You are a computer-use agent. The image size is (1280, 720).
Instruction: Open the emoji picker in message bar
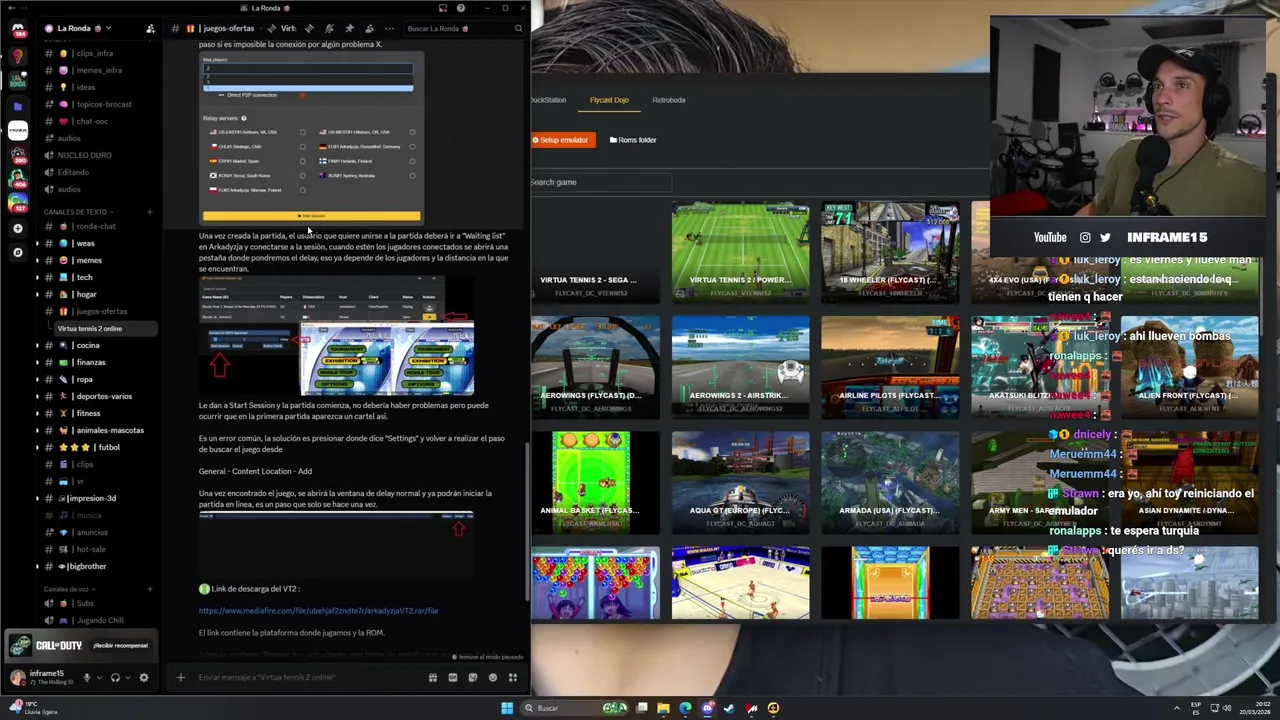(x=493, y=677)
